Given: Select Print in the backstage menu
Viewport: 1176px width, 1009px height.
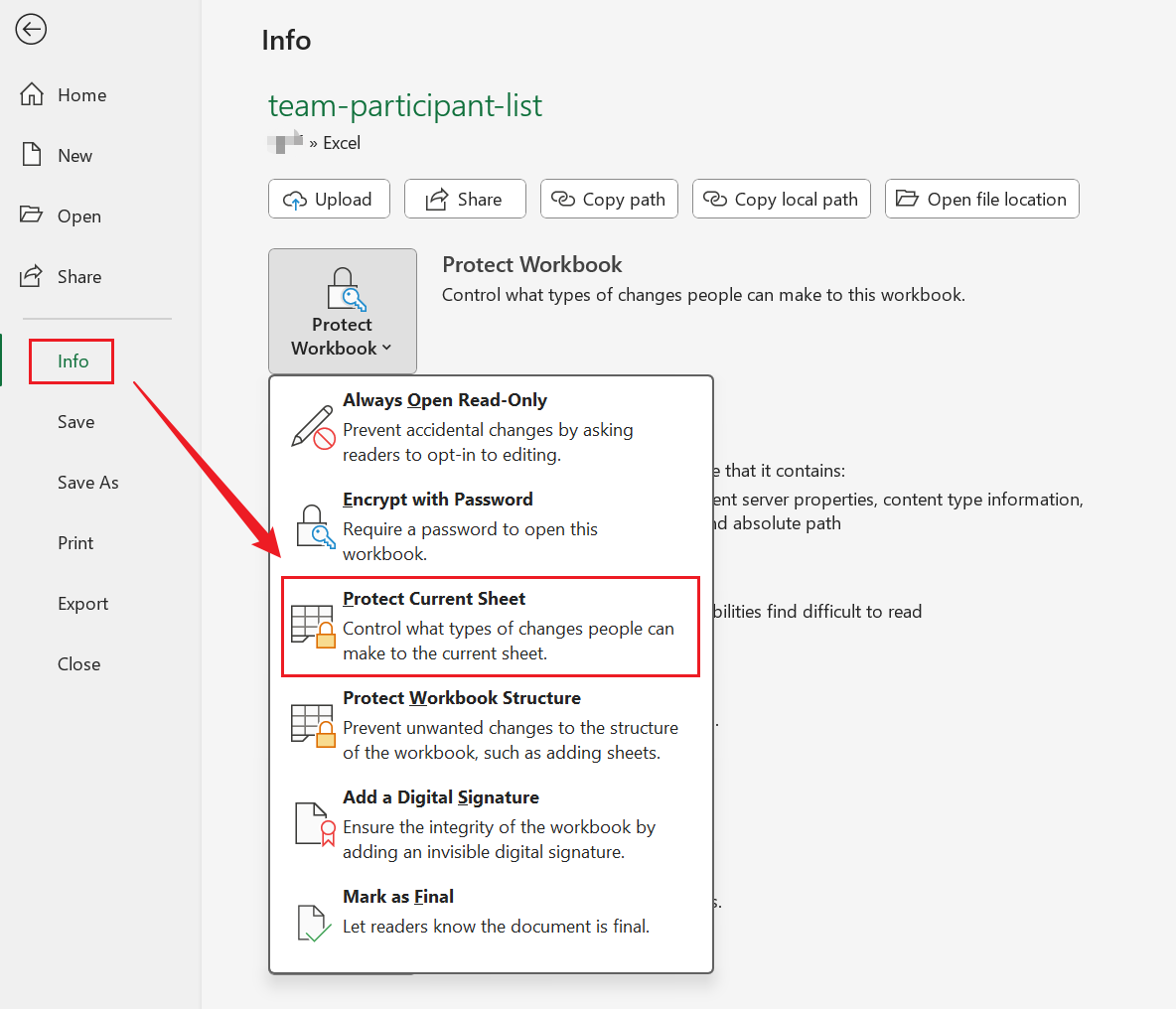Looking at the screenshot, I should [x=75, y=543].
